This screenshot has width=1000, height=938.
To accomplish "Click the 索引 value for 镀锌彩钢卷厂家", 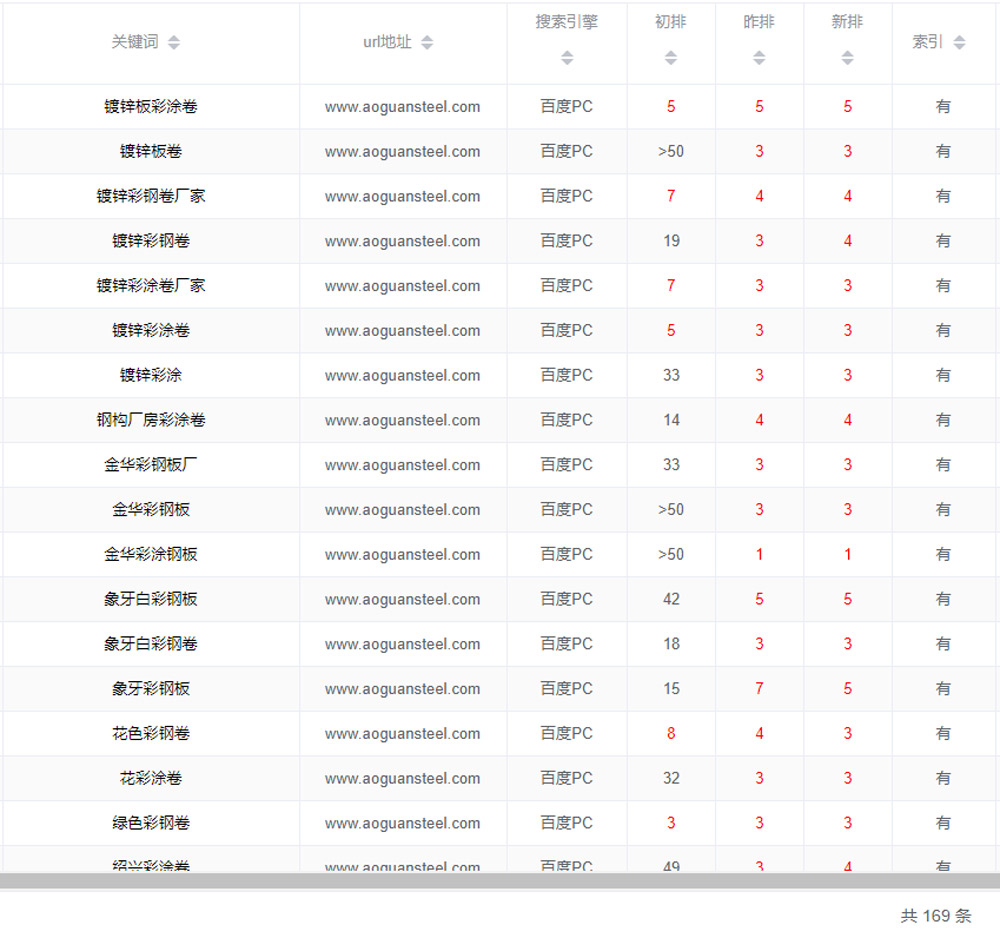I will point(943,197).
